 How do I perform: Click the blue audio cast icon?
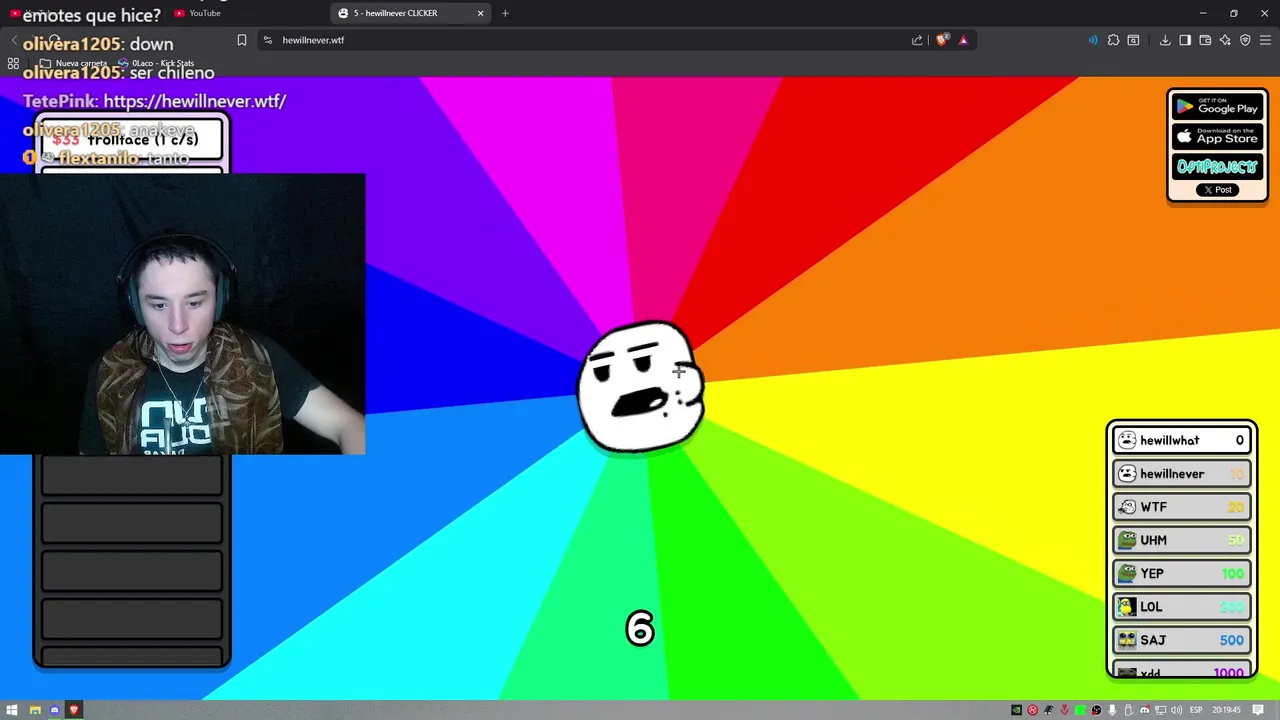tap(1092, 40)
